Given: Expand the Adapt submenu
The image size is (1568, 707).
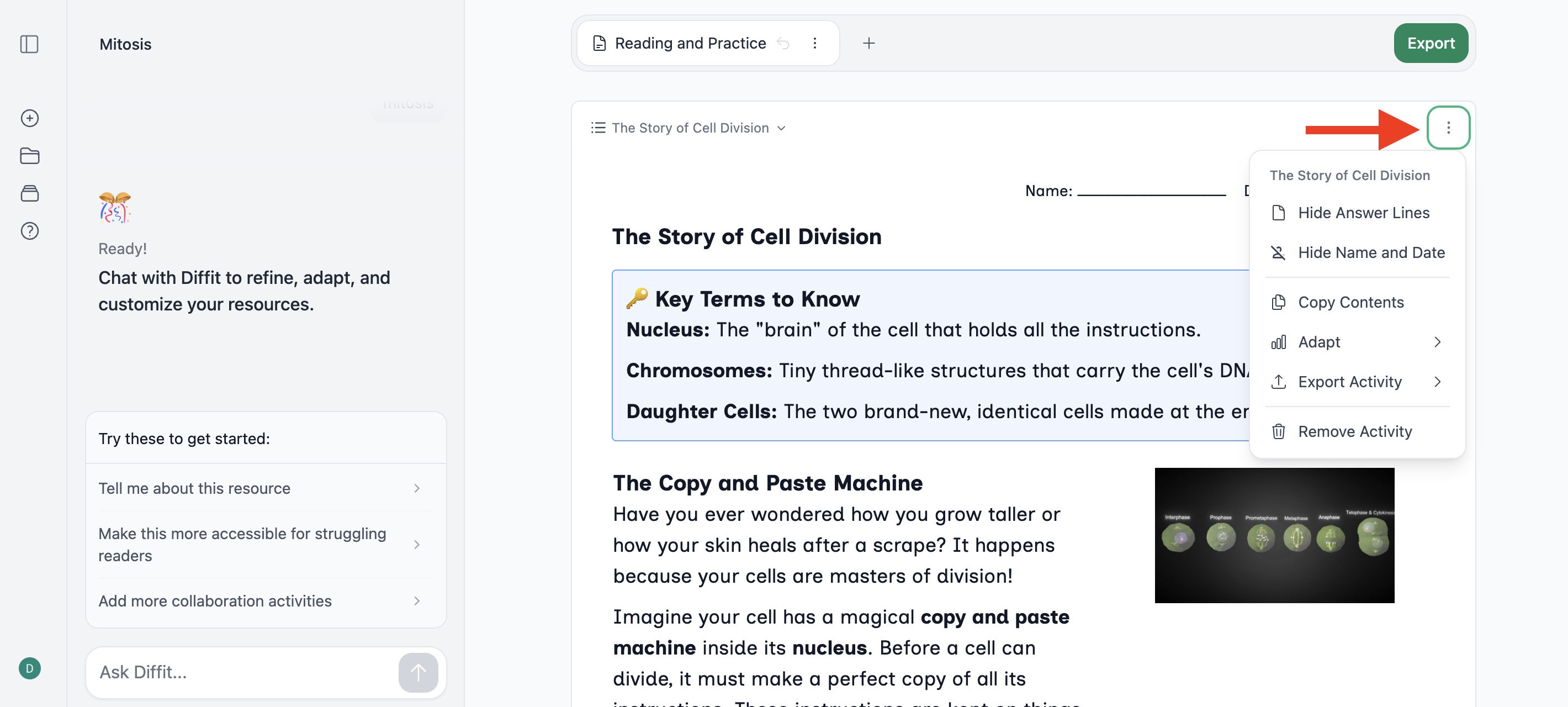Looking at the screenshot, I should (1357, 342).
